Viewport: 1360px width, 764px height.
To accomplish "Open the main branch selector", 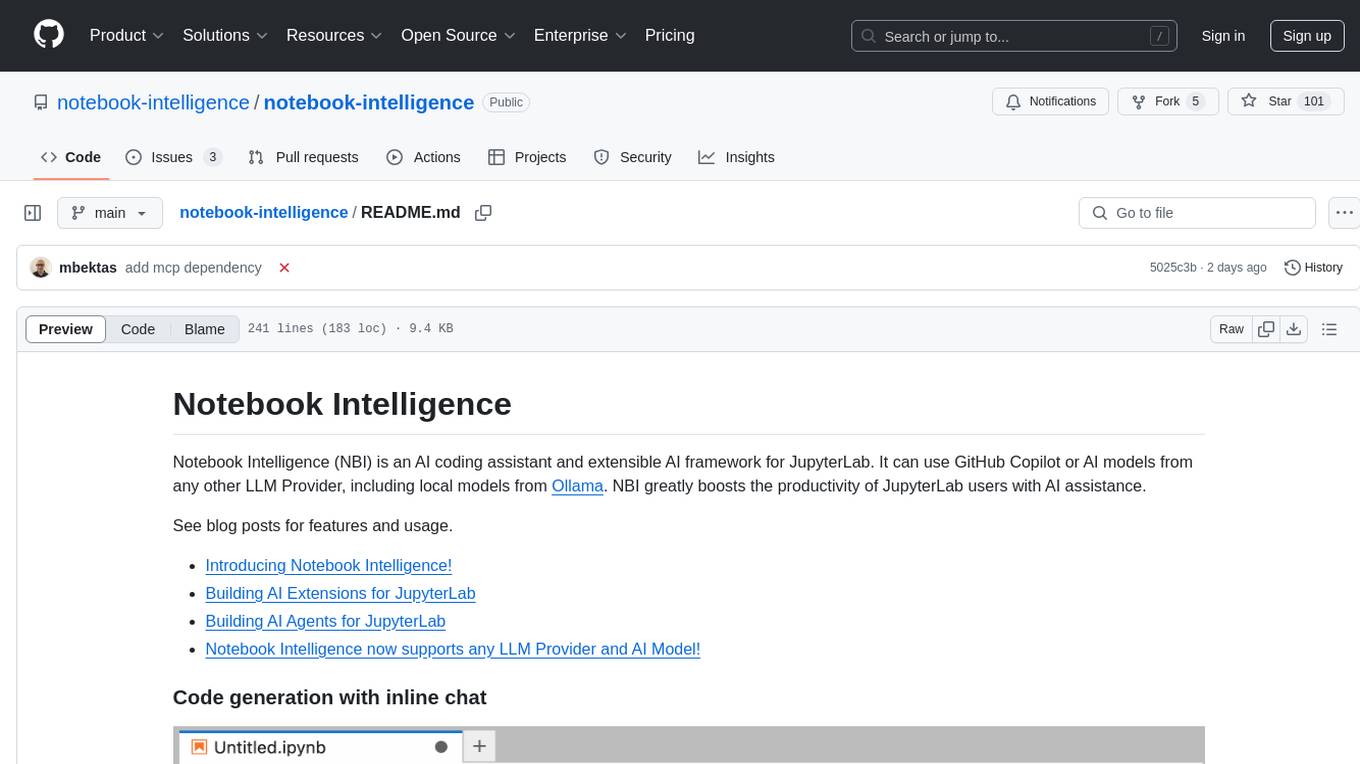I will click(110, 213).
